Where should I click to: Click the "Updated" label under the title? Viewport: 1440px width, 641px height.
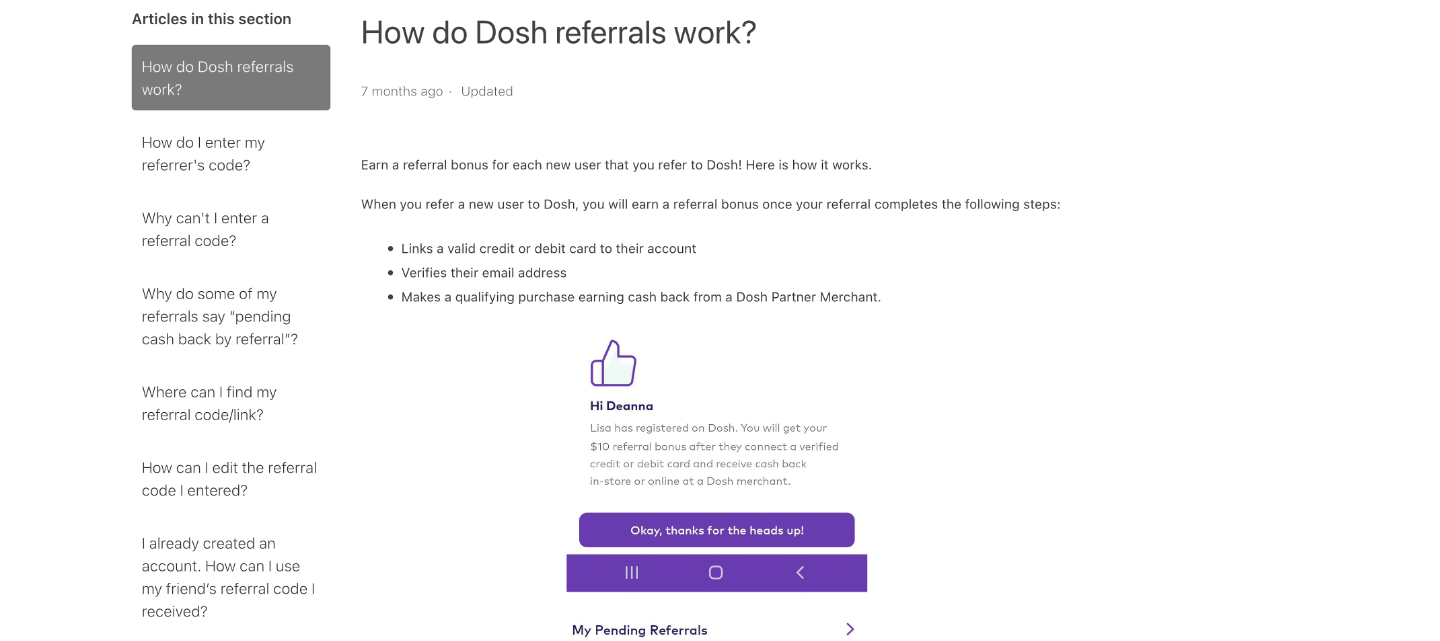(x=487, y=91)
